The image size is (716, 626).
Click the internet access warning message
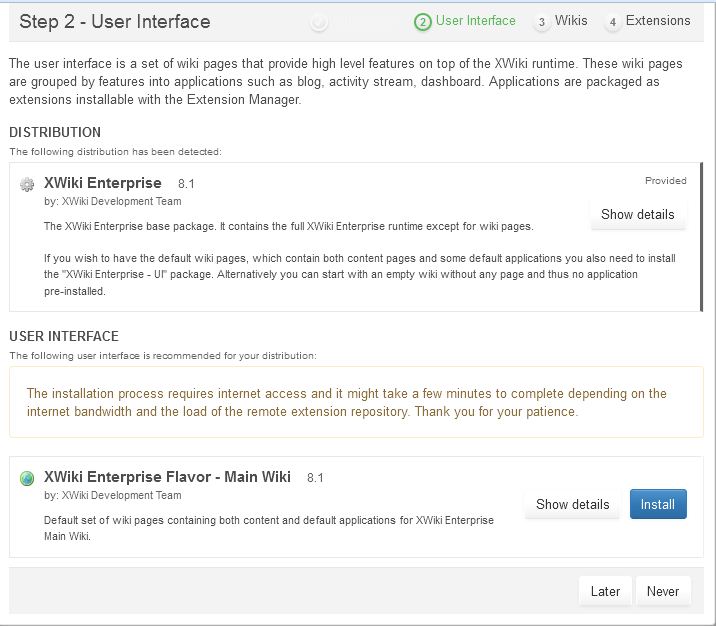[356, 402]
